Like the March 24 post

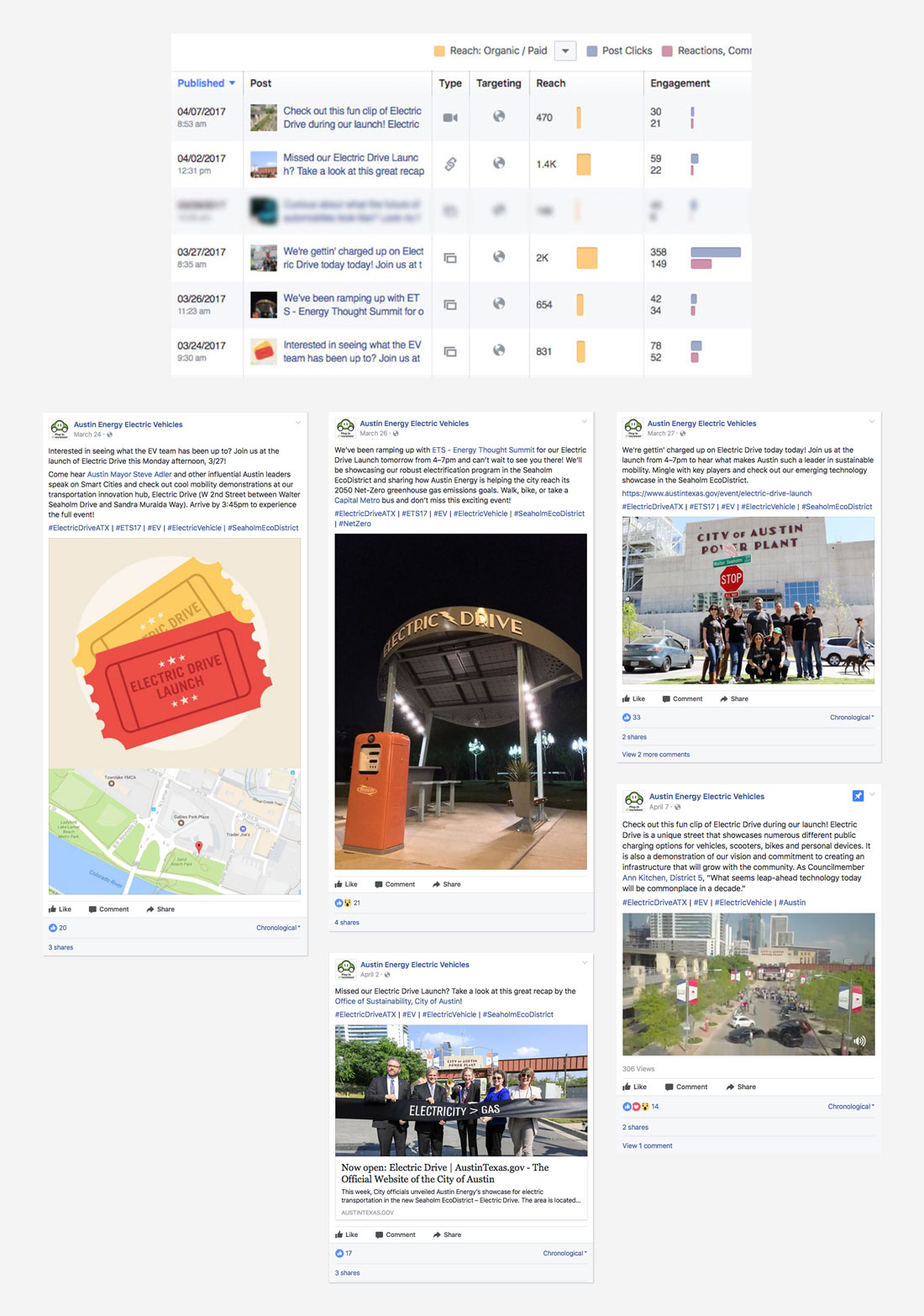tap(60, 909)
